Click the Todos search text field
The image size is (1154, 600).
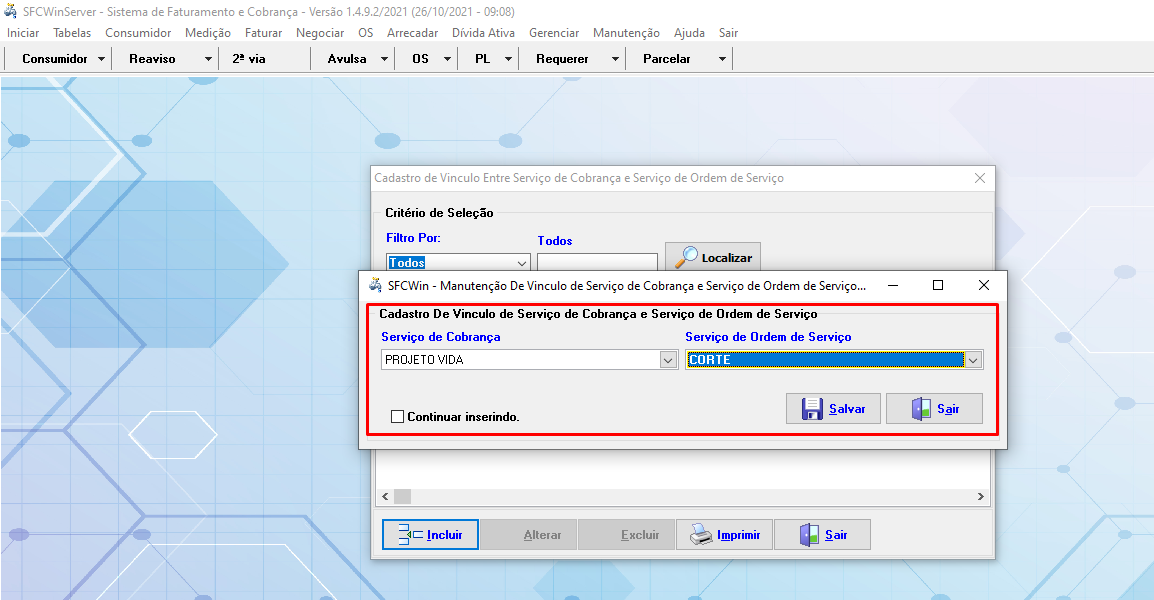point(597,262)
